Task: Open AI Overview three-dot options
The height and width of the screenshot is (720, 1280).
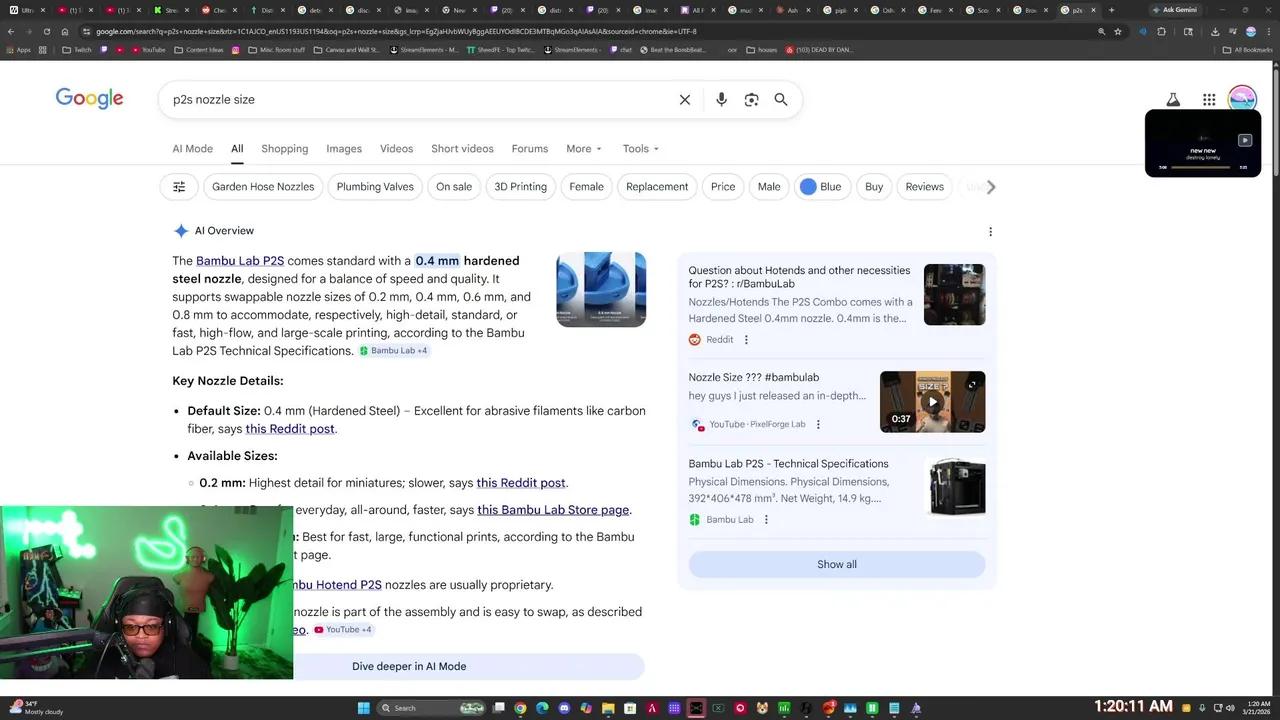Action: [x=990, y=231]
